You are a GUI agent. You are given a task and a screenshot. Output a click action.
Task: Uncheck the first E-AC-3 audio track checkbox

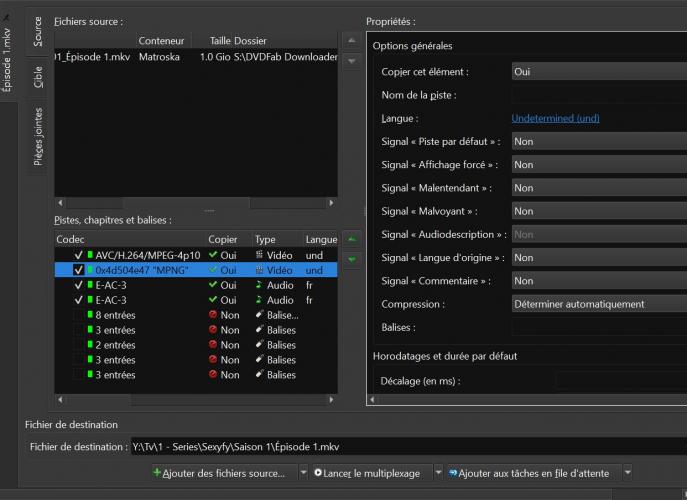point(79,285)
